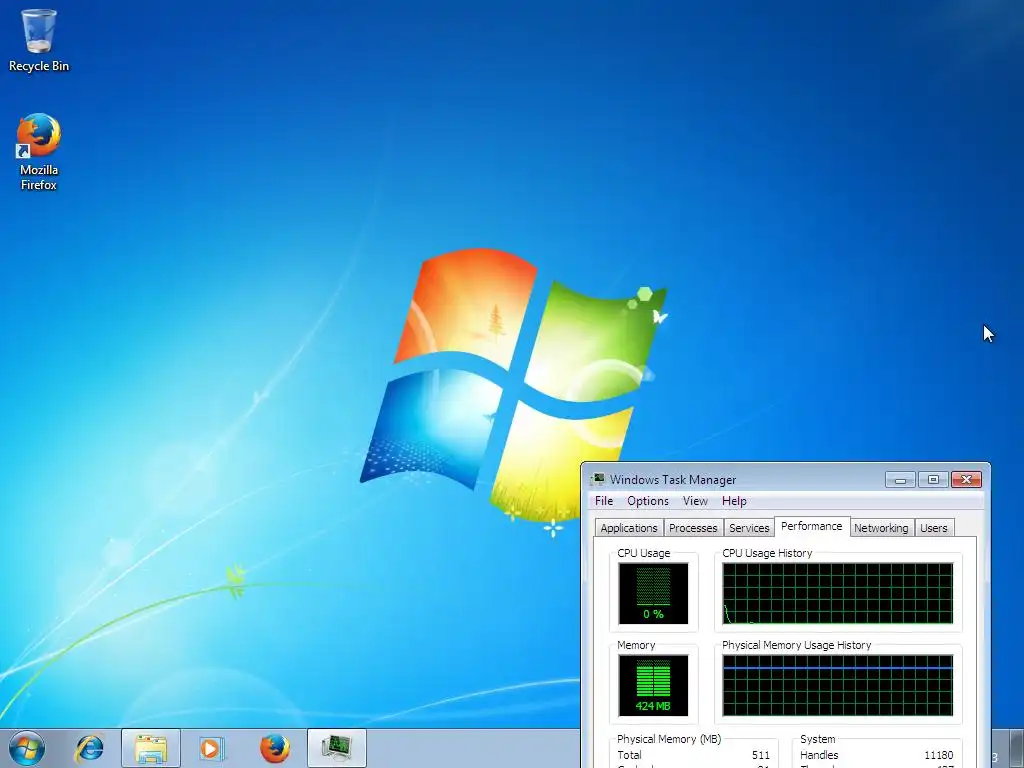Launch Windows Media Player from taskbar
This screenshot has width=1024, height=768.
[x=211, y=748]
